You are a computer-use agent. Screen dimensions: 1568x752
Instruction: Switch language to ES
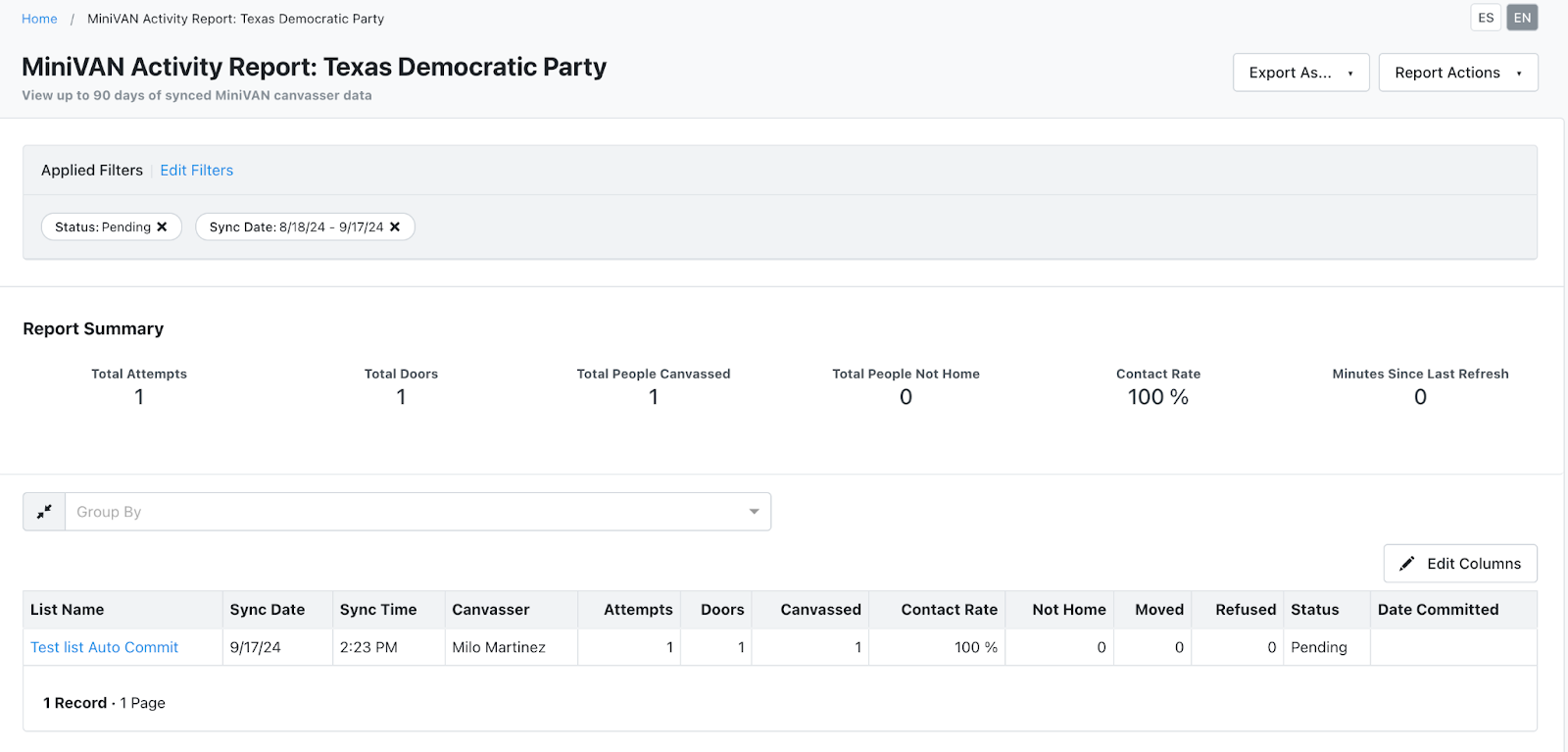click(x=1486, y=18)
